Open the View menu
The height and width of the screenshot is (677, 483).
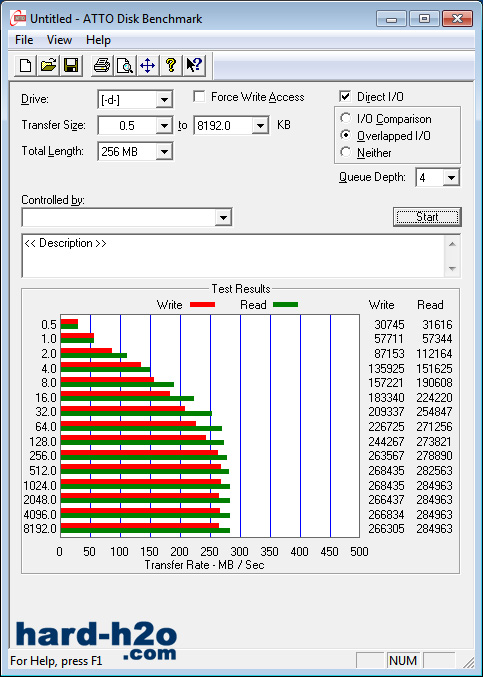59,40
